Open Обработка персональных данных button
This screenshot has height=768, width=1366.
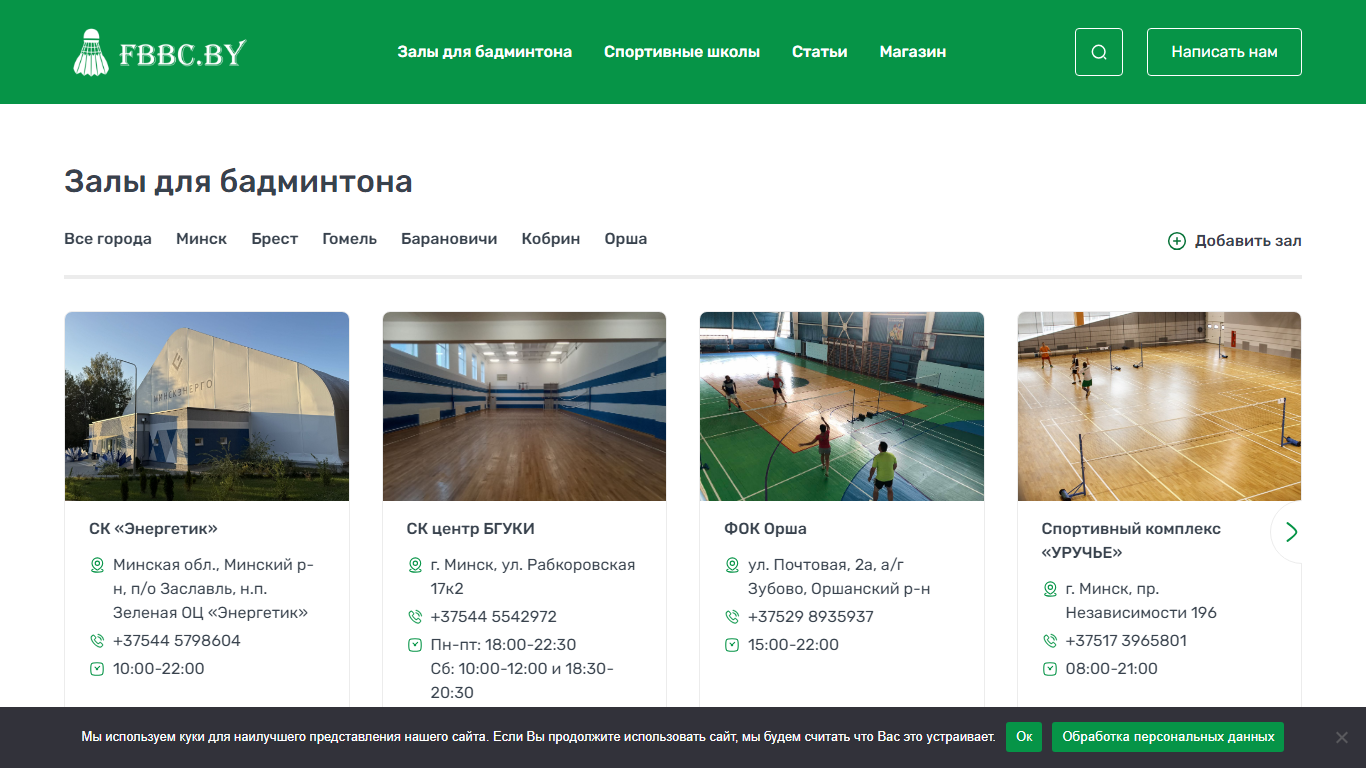pyautogui.click(x=1168, y=737)
